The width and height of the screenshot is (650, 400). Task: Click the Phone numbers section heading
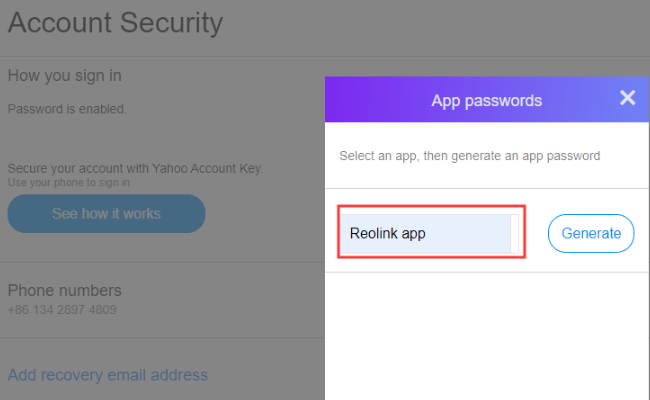65,290
